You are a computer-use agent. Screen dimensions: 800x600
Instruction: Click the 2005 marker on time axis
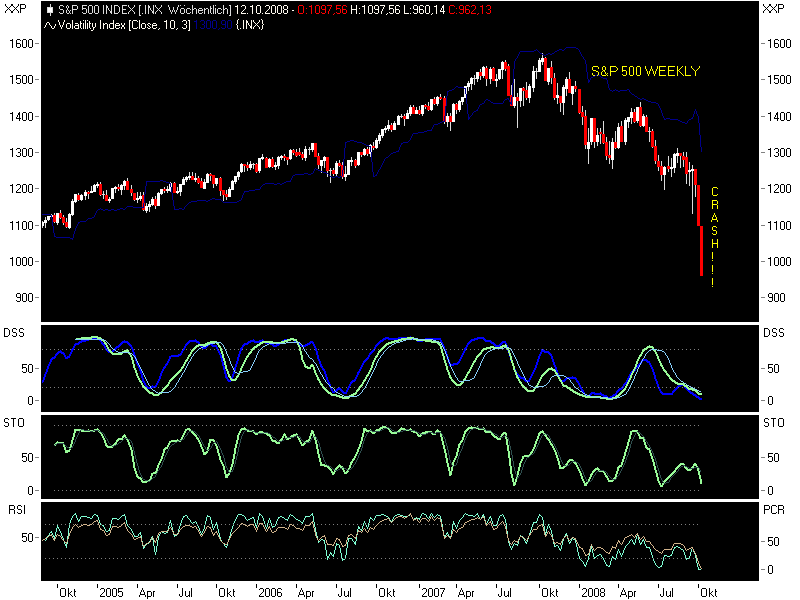coord(111,592)
